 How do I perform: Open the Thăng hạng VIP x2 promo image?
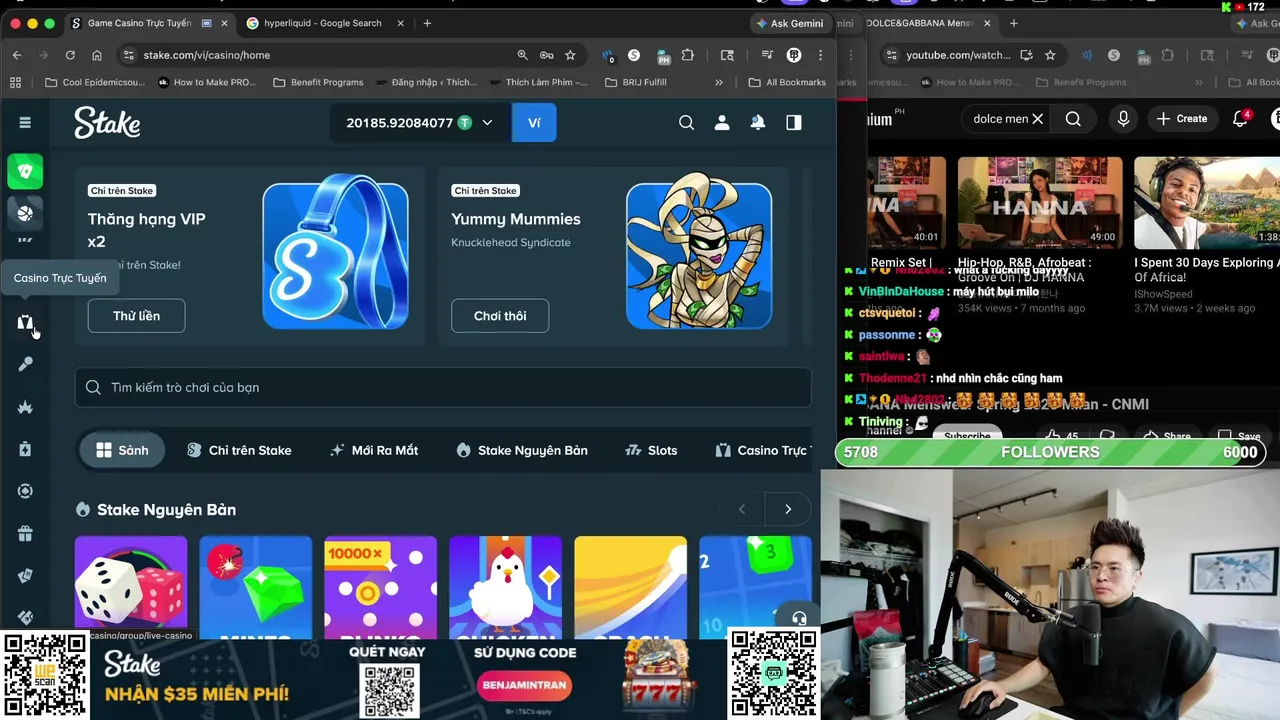(335, 252)
